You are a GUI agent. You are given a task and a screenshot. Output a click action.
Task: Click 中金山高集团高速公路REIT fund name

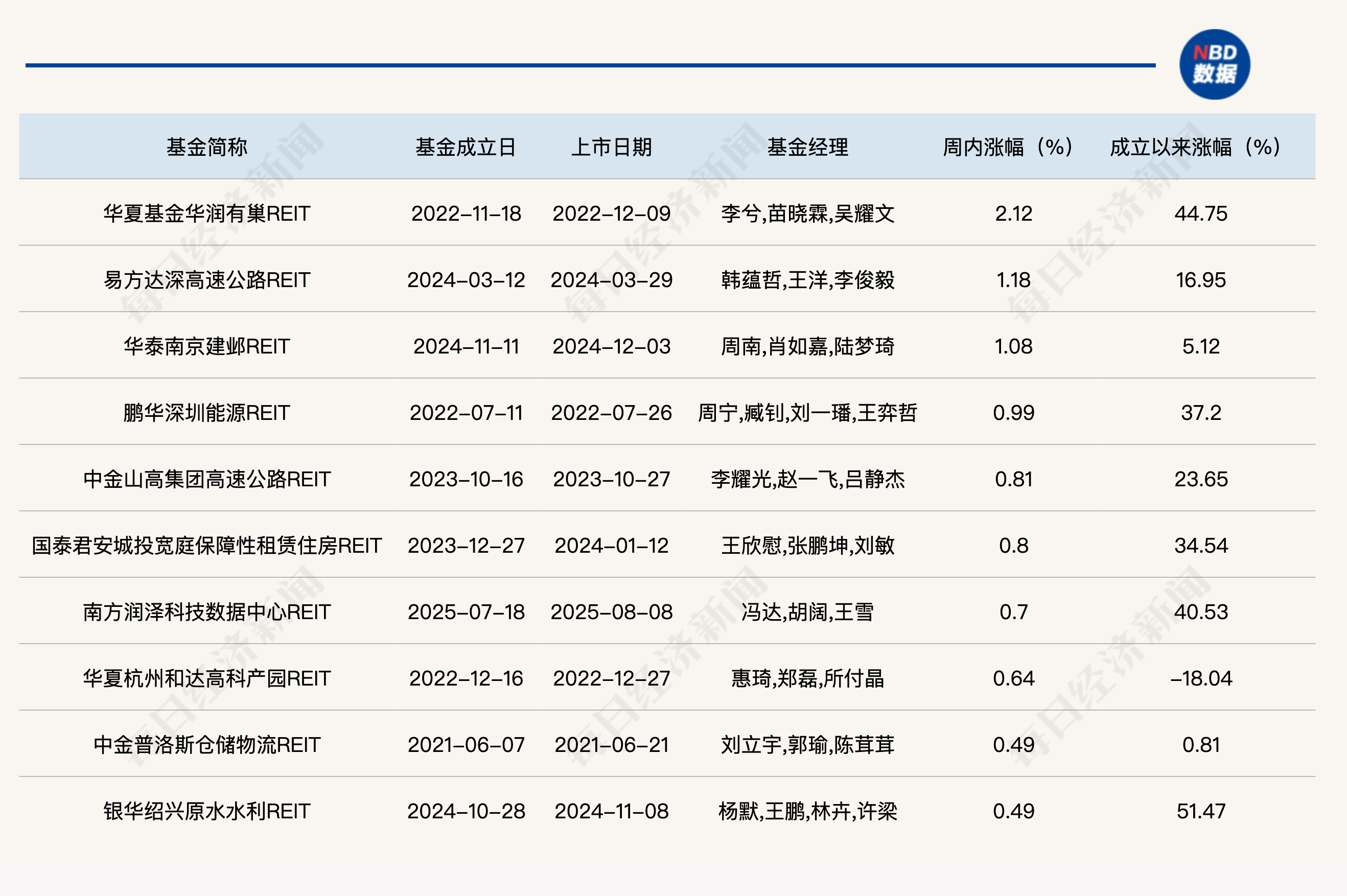(206, 479)
